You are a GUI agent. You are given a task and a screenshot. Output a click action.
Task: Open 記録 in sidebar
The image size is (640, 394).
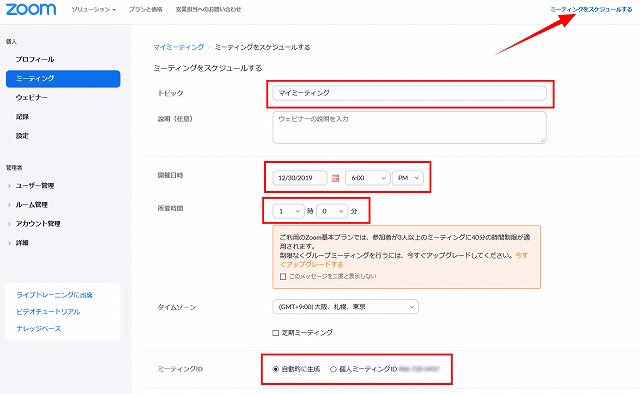coord(22,117)
